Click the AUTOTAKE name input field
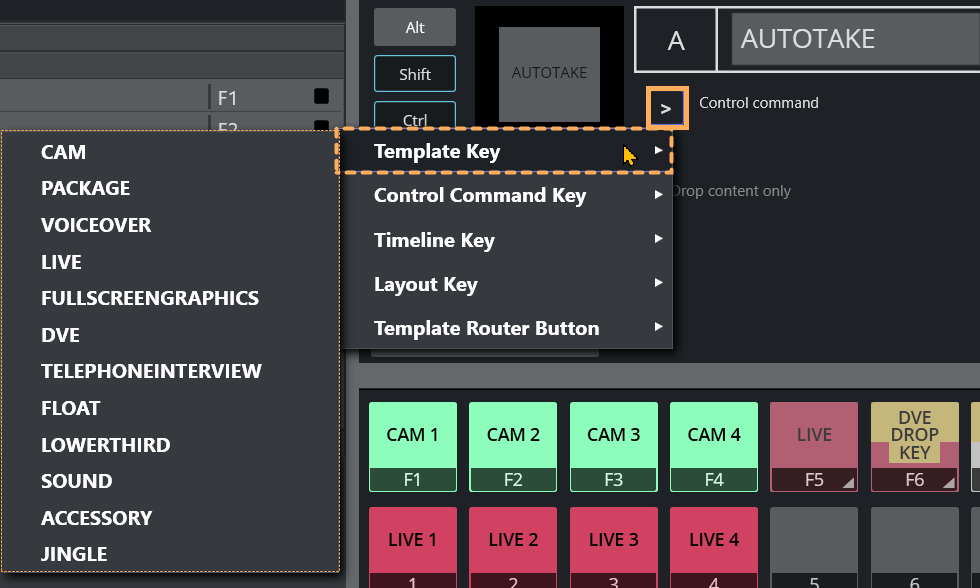The width and height of the screenshot is (980, 588). coord(854,39)
